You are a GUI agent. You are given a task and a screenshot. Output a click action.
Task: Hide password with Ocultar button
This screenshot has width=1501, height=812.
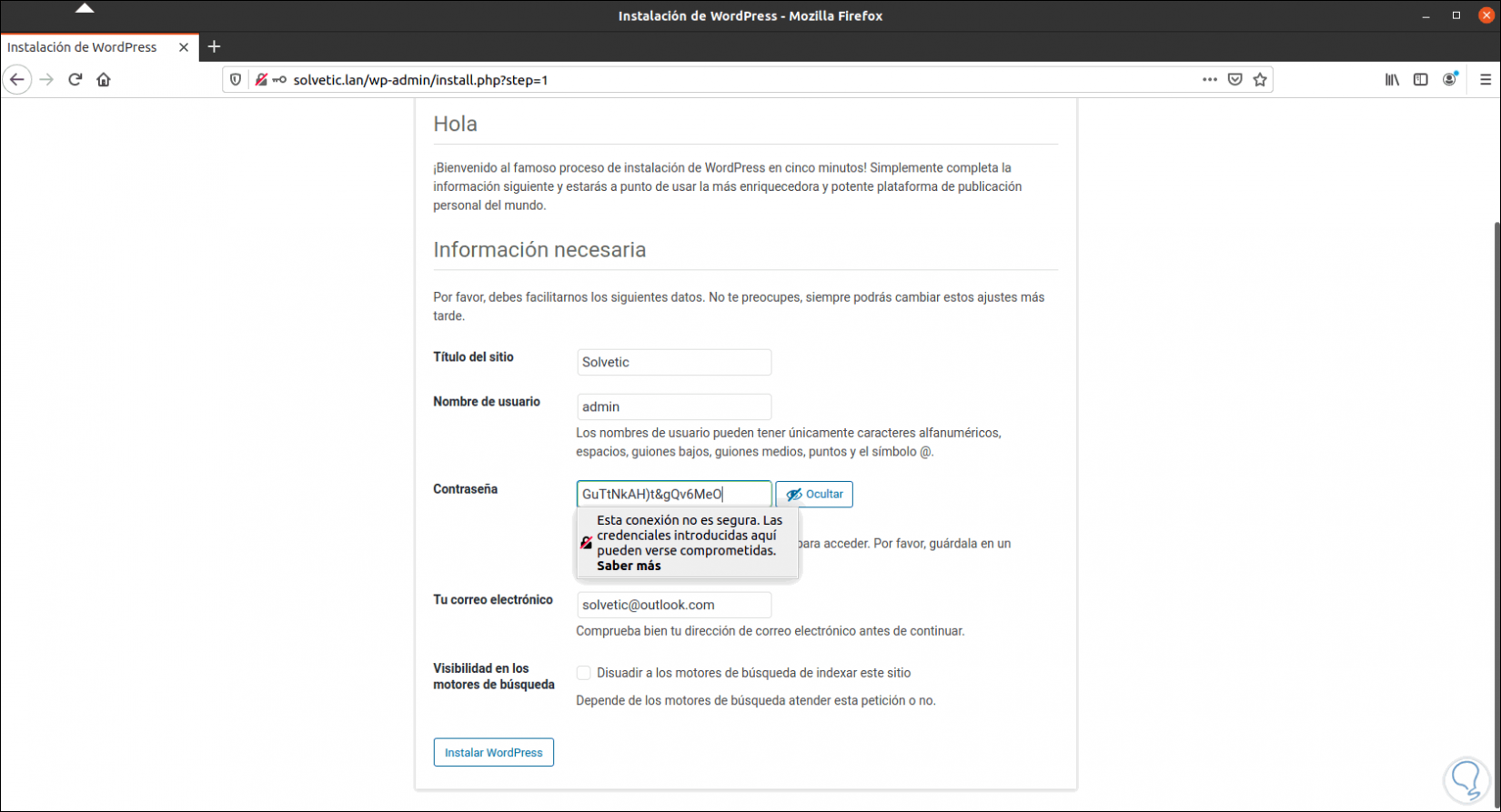(x=814, y=494)
